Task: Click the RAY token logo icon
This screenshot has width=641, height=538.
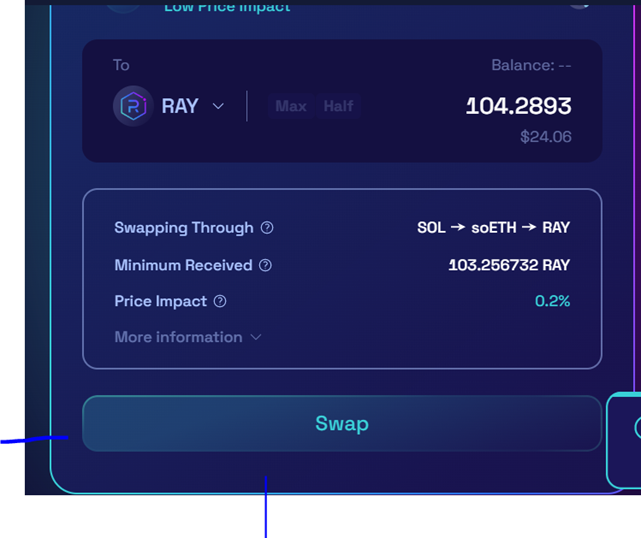Action: click(133, 106)
